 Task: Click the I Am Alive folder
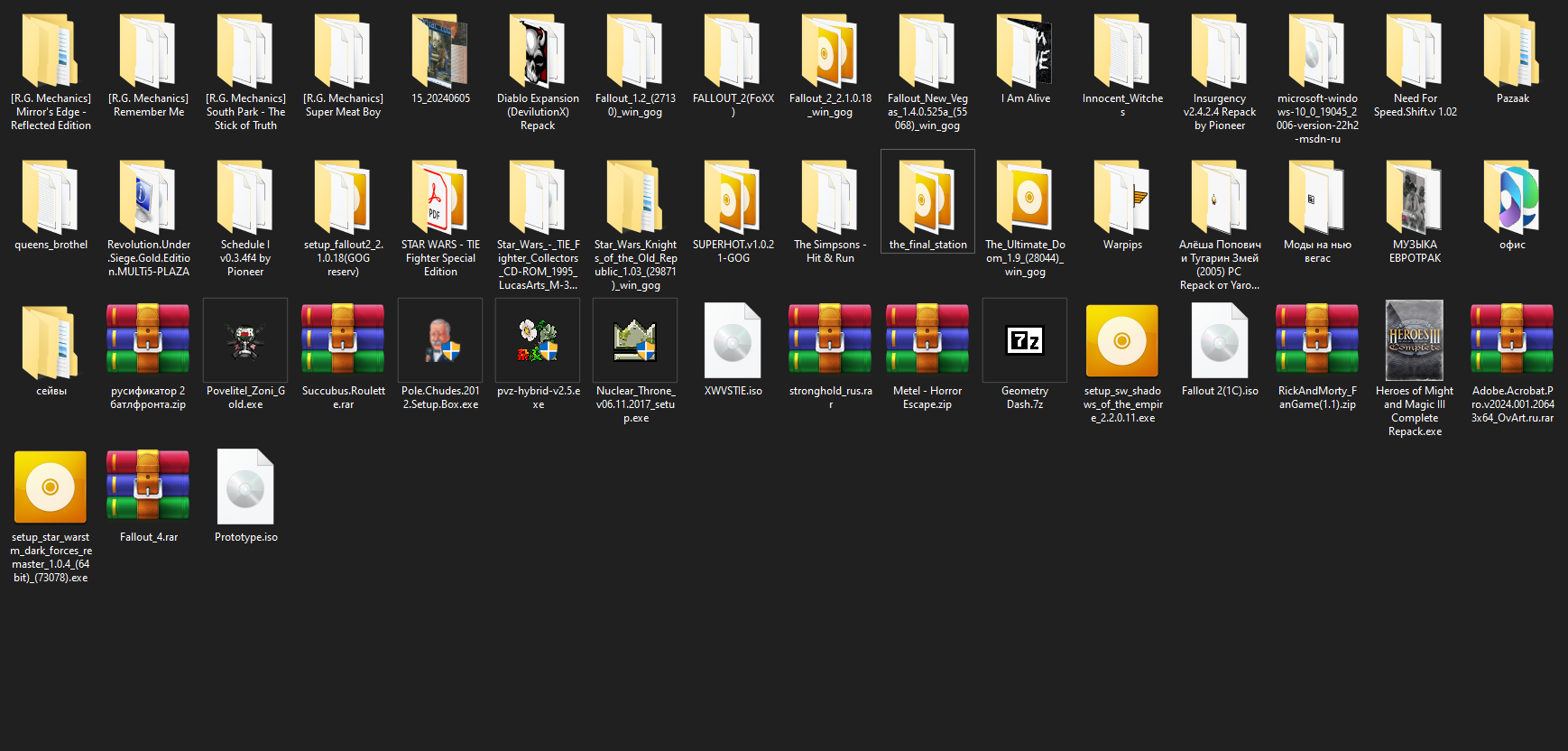point(1025,60)
